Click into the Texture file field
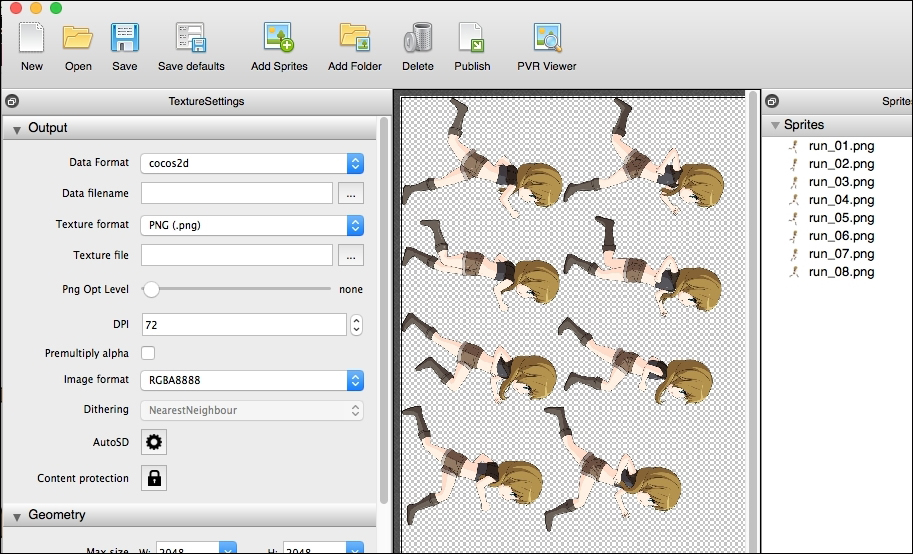Image resolution: width=913 pixels, height=554 pixels. [x=237, y=255]
